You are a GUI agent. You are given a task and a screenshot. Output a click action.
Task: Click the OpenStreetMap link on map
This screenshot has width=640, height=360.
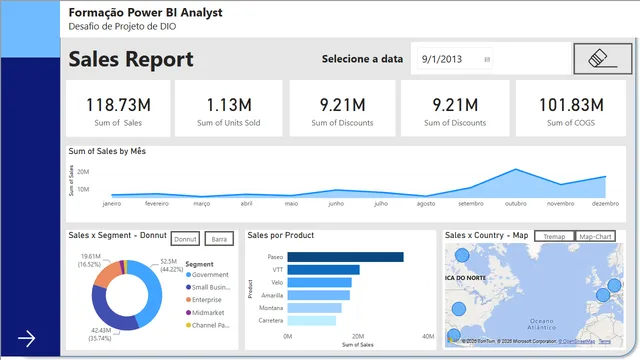click(x=577, y=341)
